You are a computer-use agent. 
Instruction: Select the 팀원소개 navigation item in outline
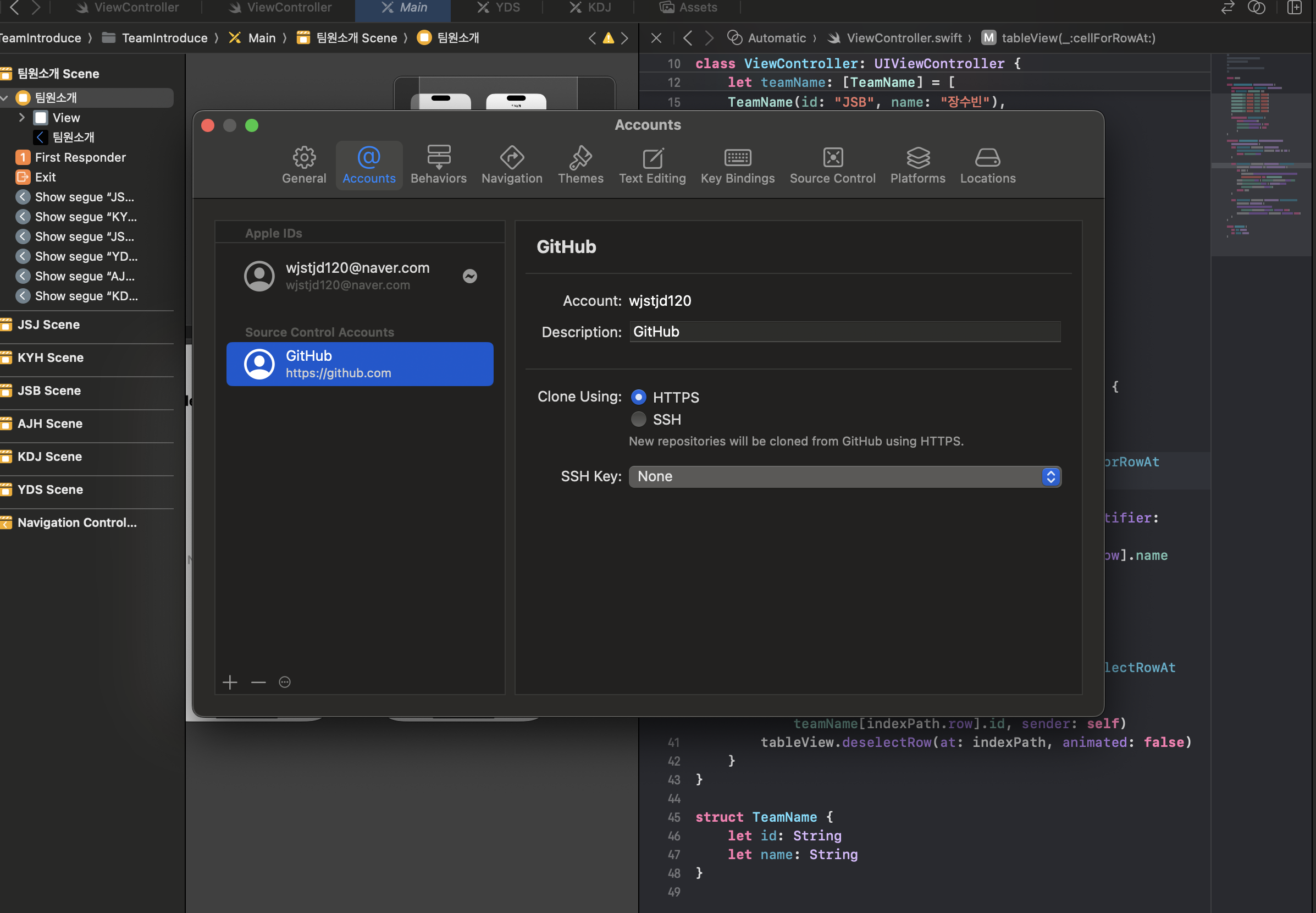(64, 137)
